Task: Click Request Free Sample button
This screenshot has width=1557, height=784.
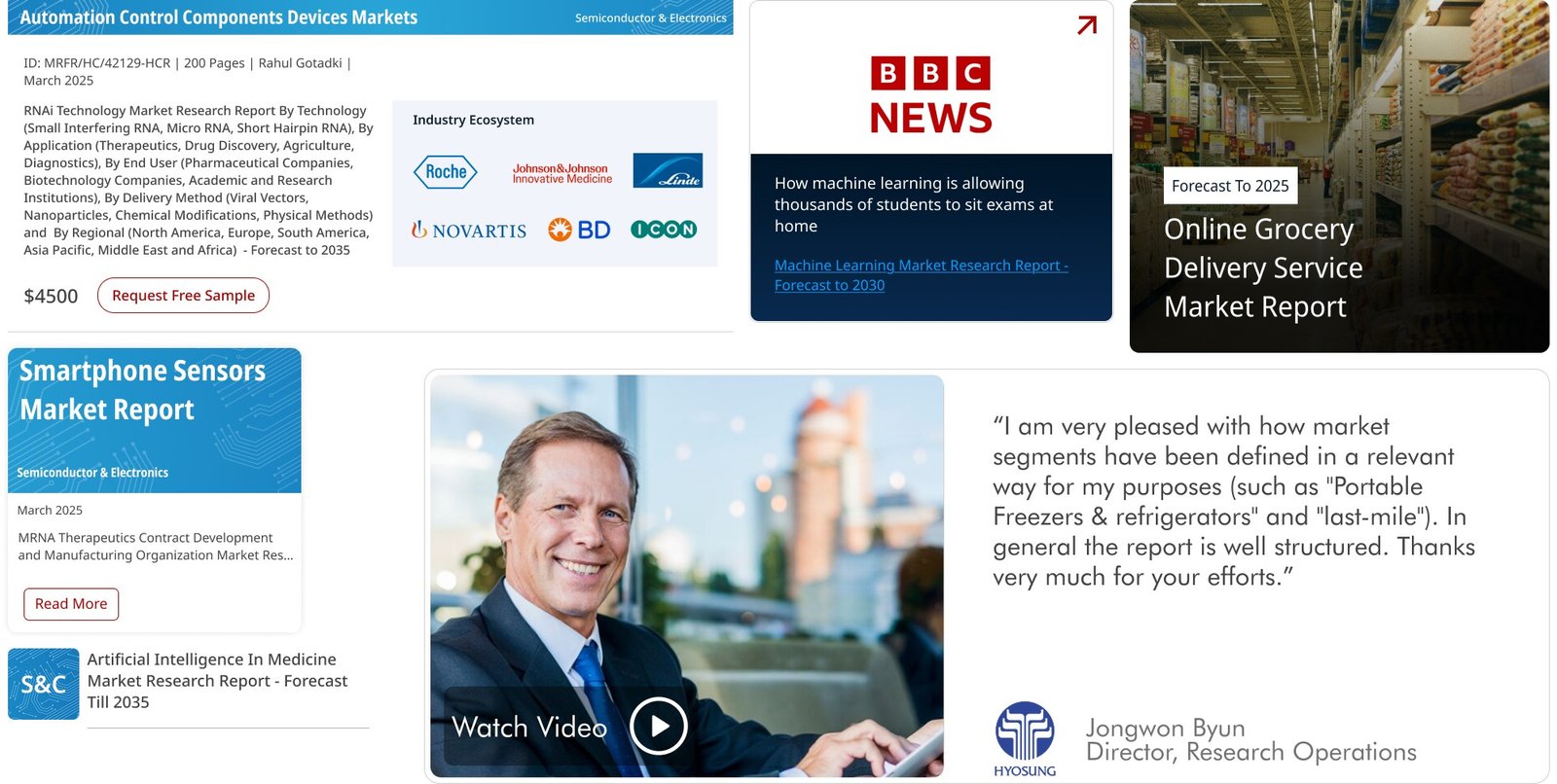Action: [183, 296]
